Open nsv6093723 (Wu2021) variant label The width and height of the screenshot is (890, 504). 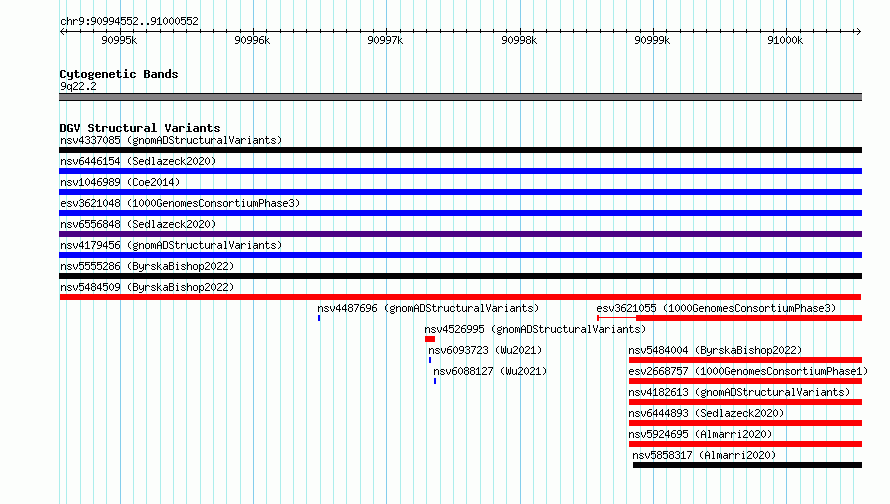coord(485,350)
